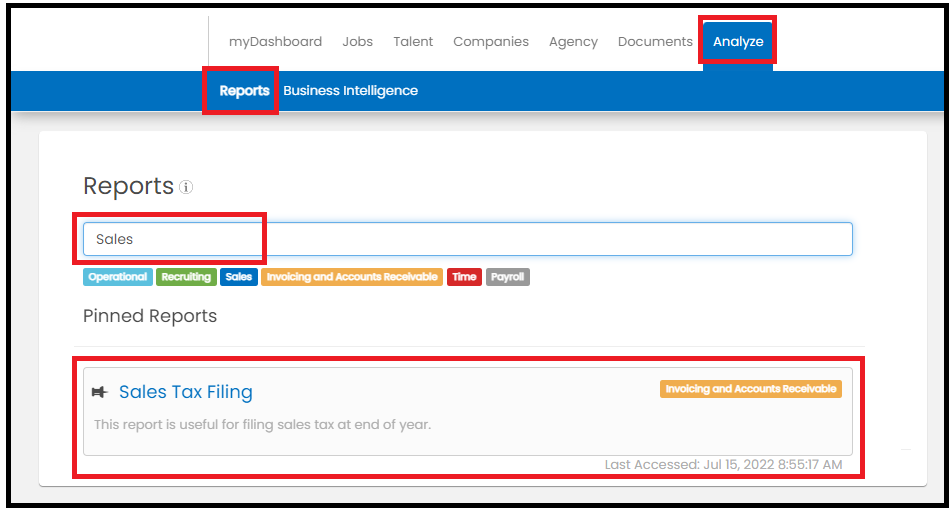Go to the Jobs menu

(x=357, y=42)
